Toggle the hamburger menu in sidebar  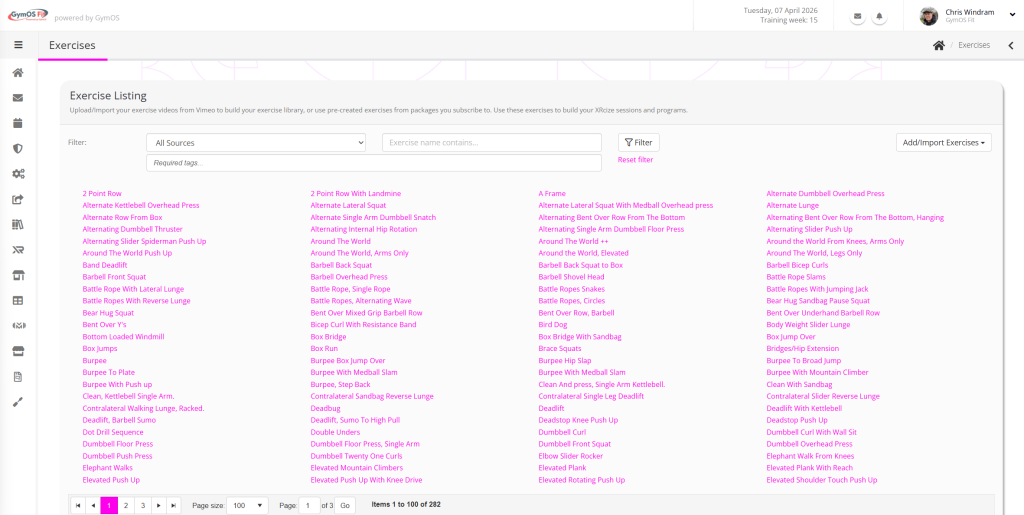[x=18, y=45]
